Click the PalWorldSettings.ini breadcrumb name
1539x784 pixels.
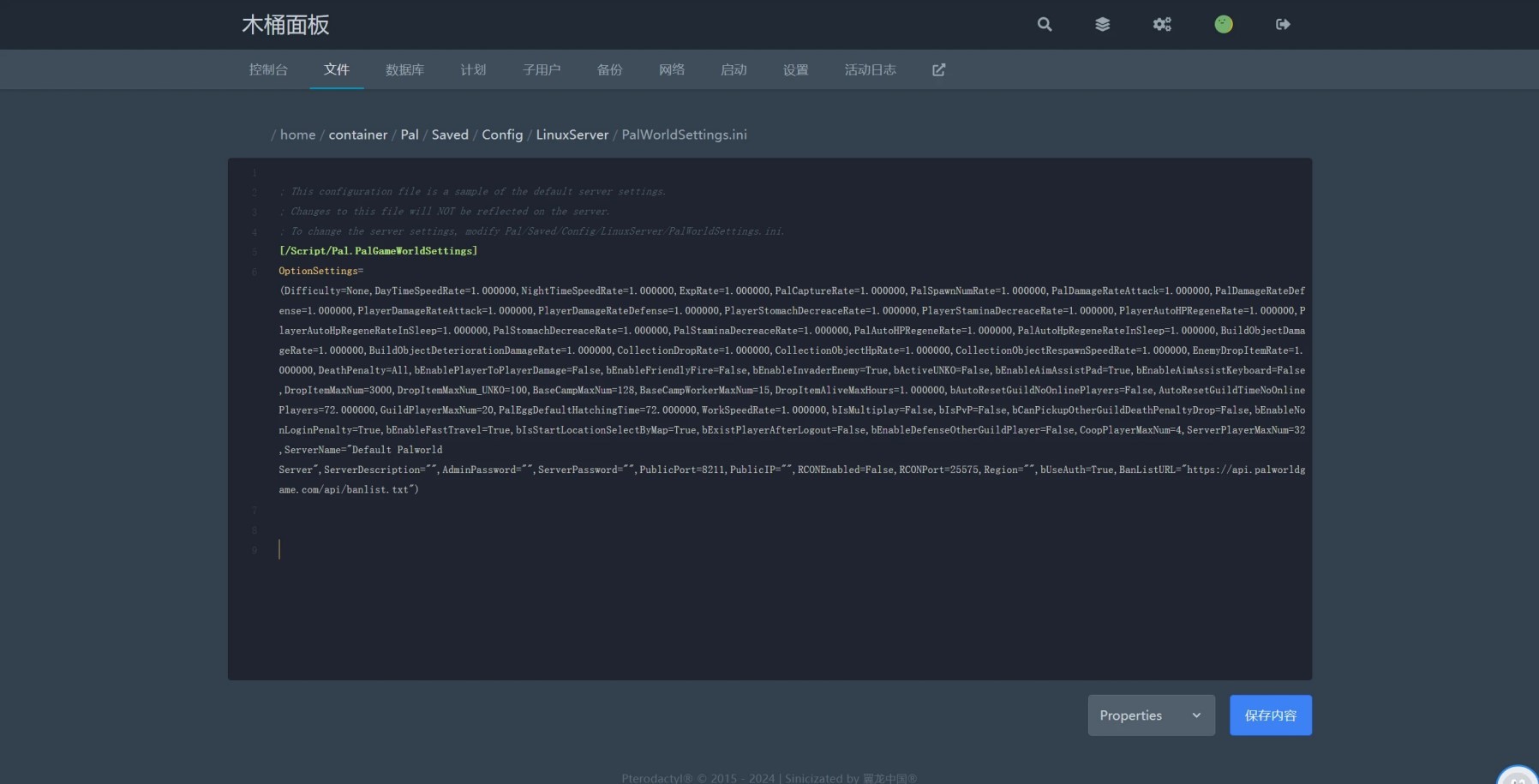tap(684, 135)
